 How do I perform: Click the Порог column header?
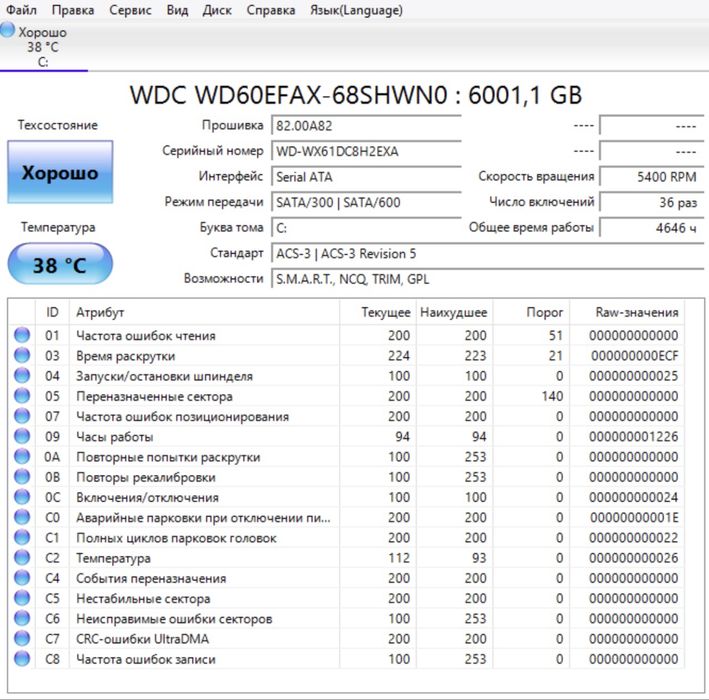[x=531, y=312]
